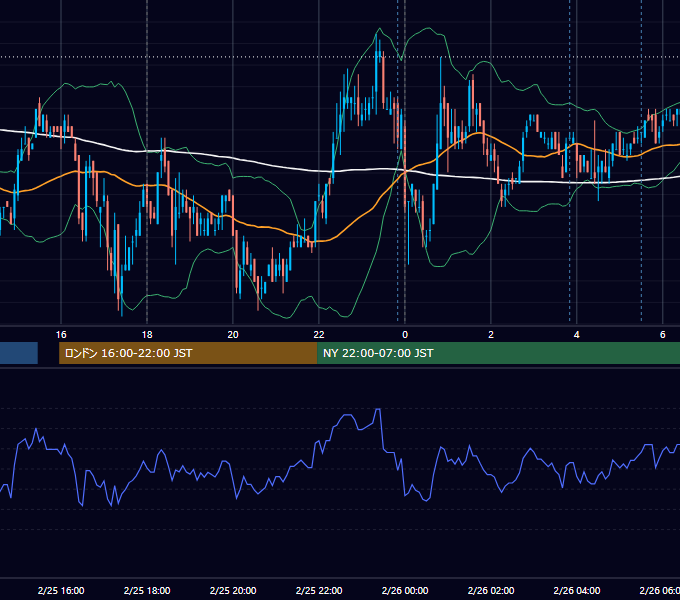Click the 16 hour label on chart axis
Image resolution: width=680 pixels, height=600 pixels.
tap(61, 335)
